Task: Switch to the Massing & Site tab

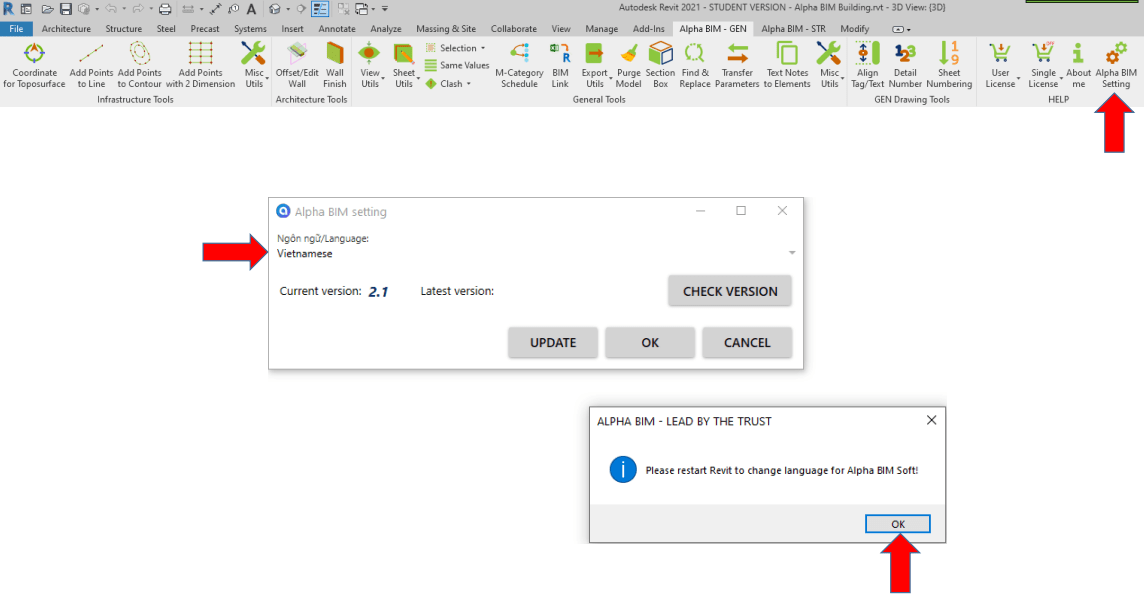Action: 446,28
